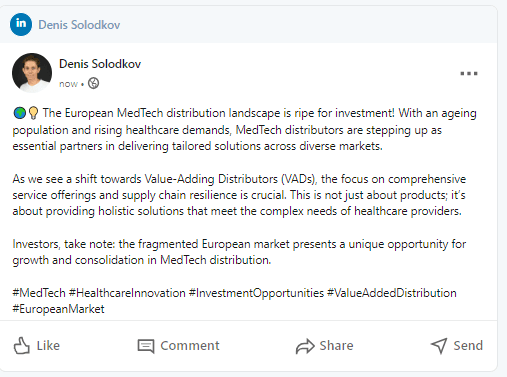Click the Send label text
This screenshot has width=507, height=377.
pyautogui.click(x=468, y=346)
